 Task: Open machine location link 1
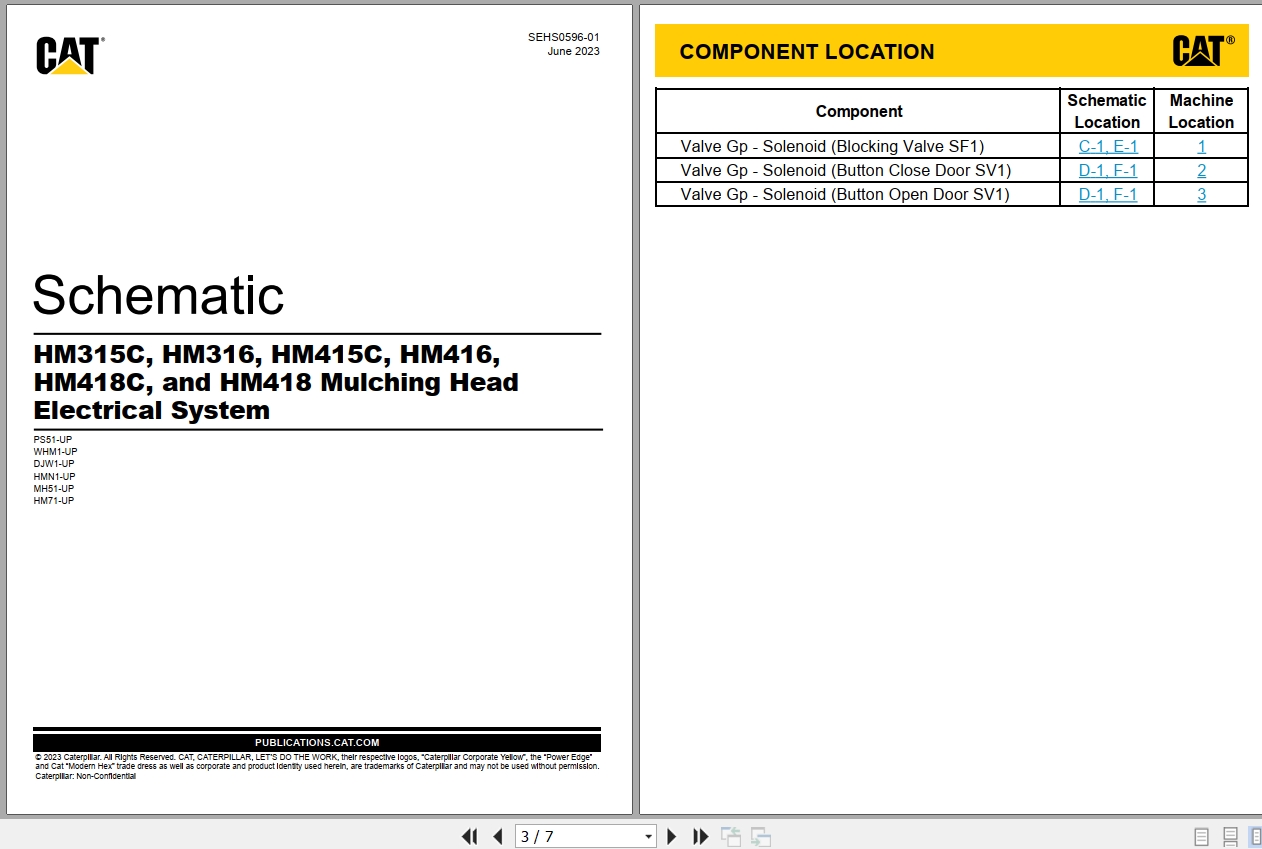(1201, 146)
